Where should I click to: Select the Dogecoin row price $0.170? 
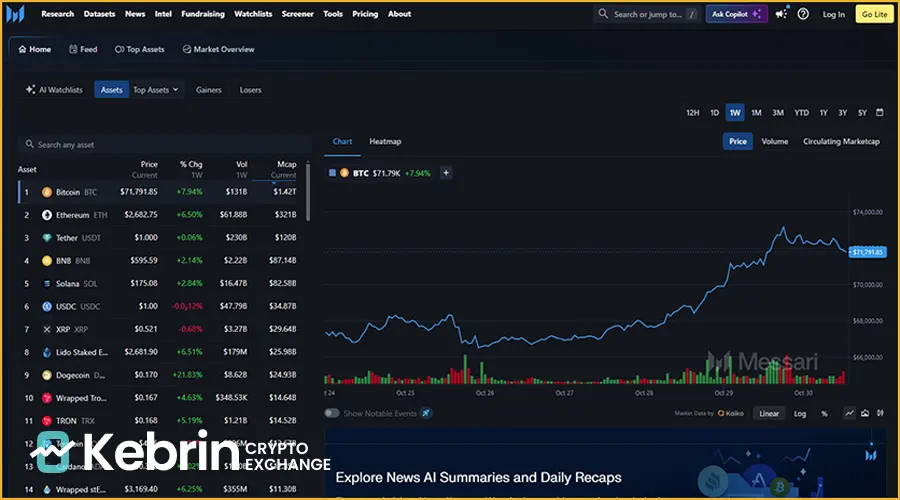(146, 375)
